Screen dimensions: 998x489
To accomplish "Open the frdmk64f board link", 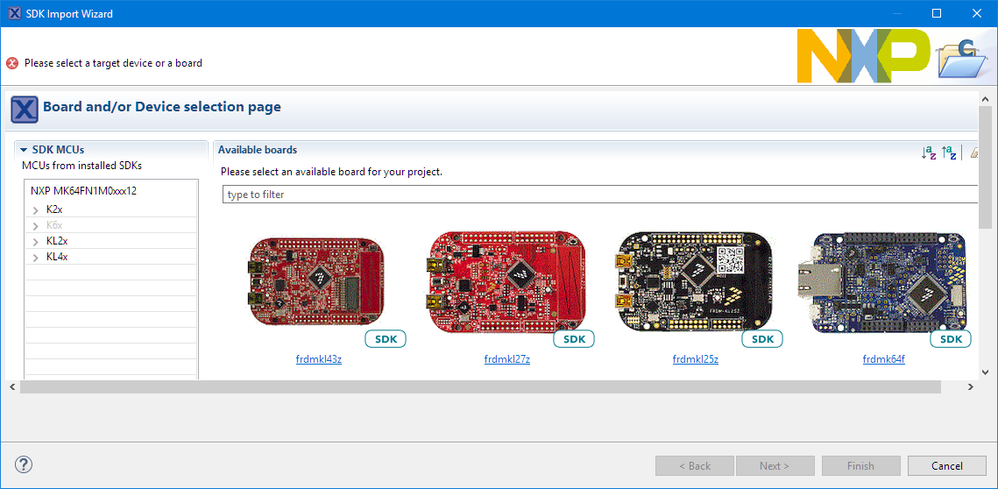I will [x=884, y=359].
